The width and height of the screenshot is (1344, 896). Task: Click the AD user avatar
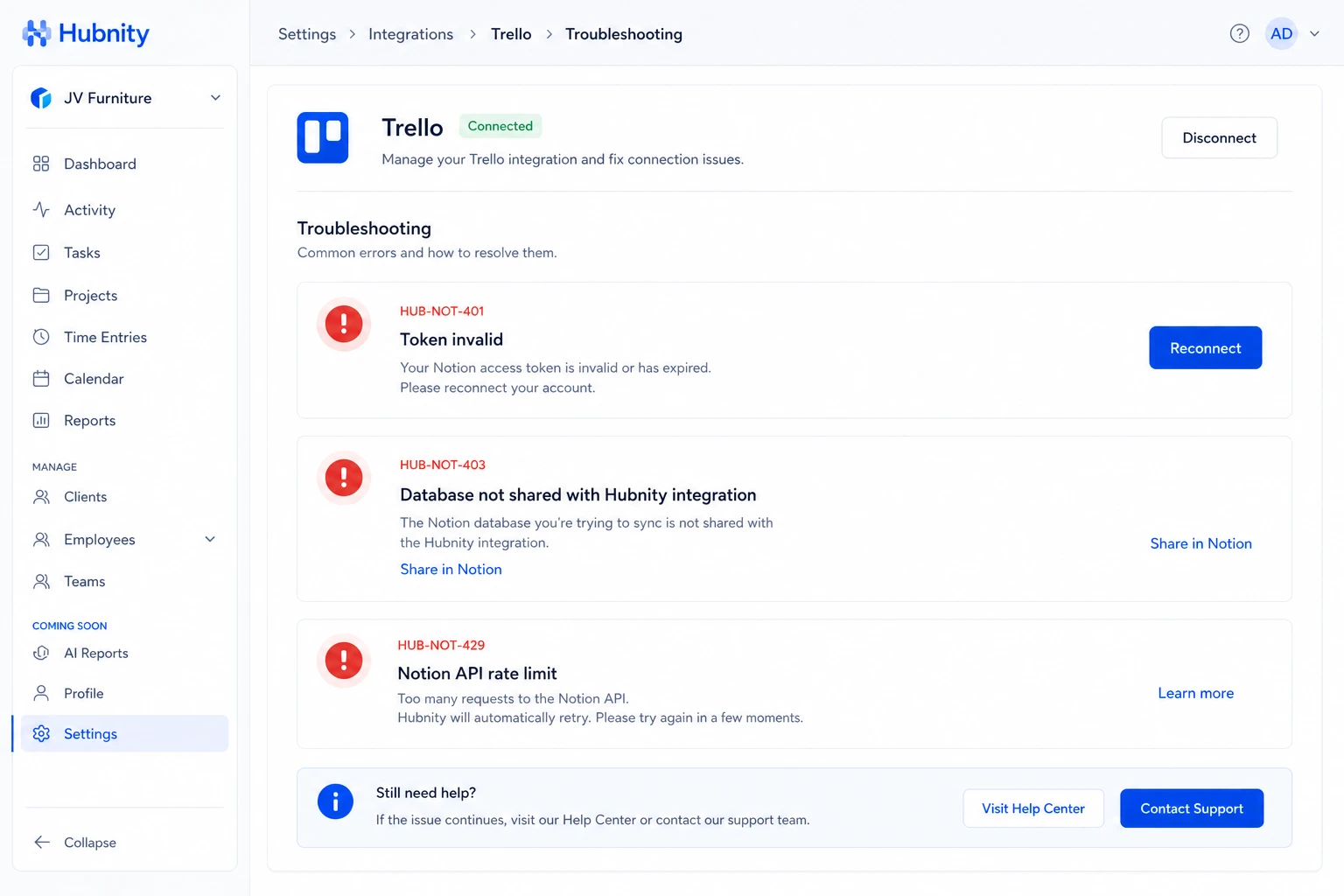point(1281,33)
